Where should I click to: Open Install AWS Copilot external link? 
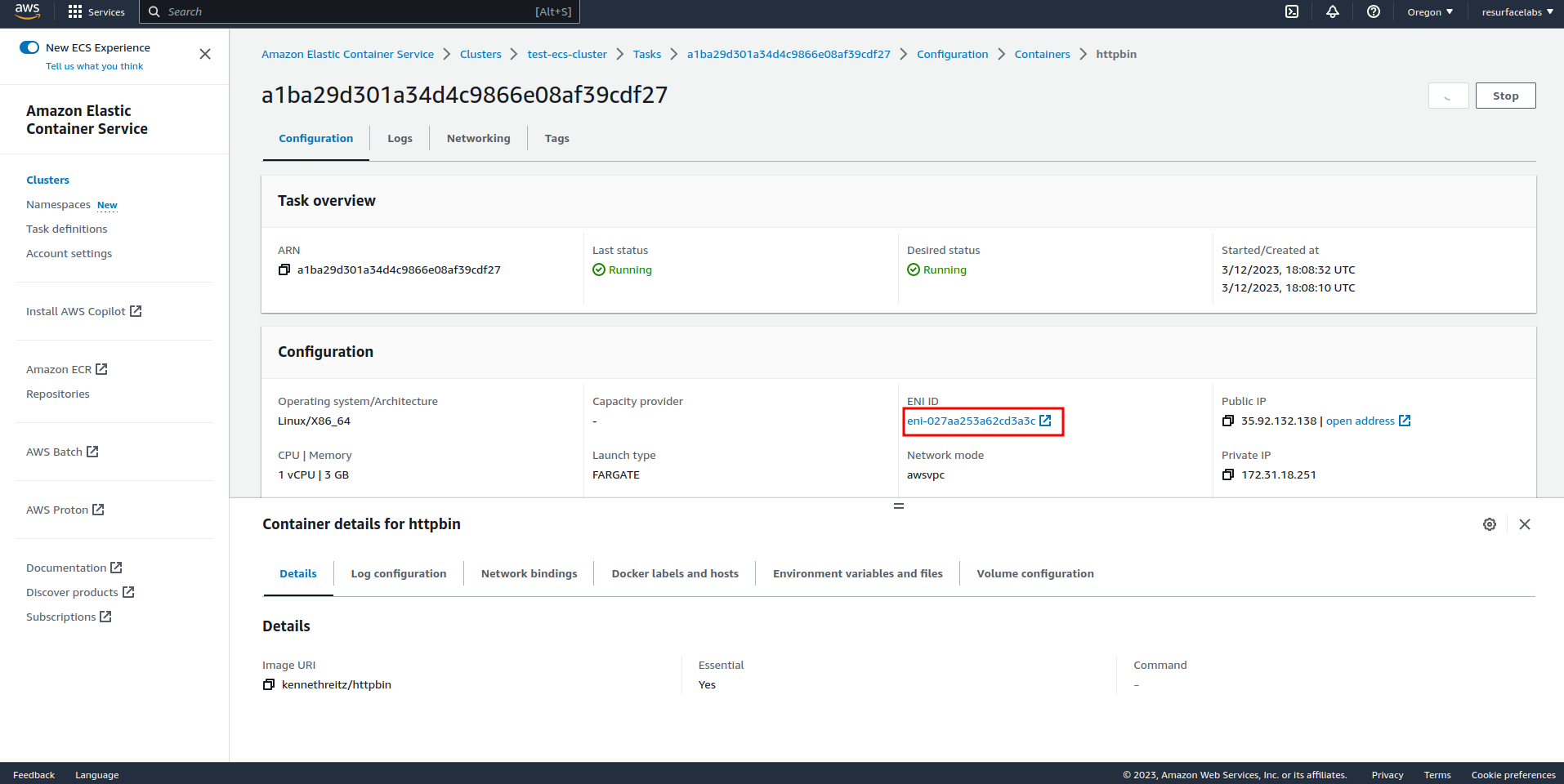pos(83,311)
